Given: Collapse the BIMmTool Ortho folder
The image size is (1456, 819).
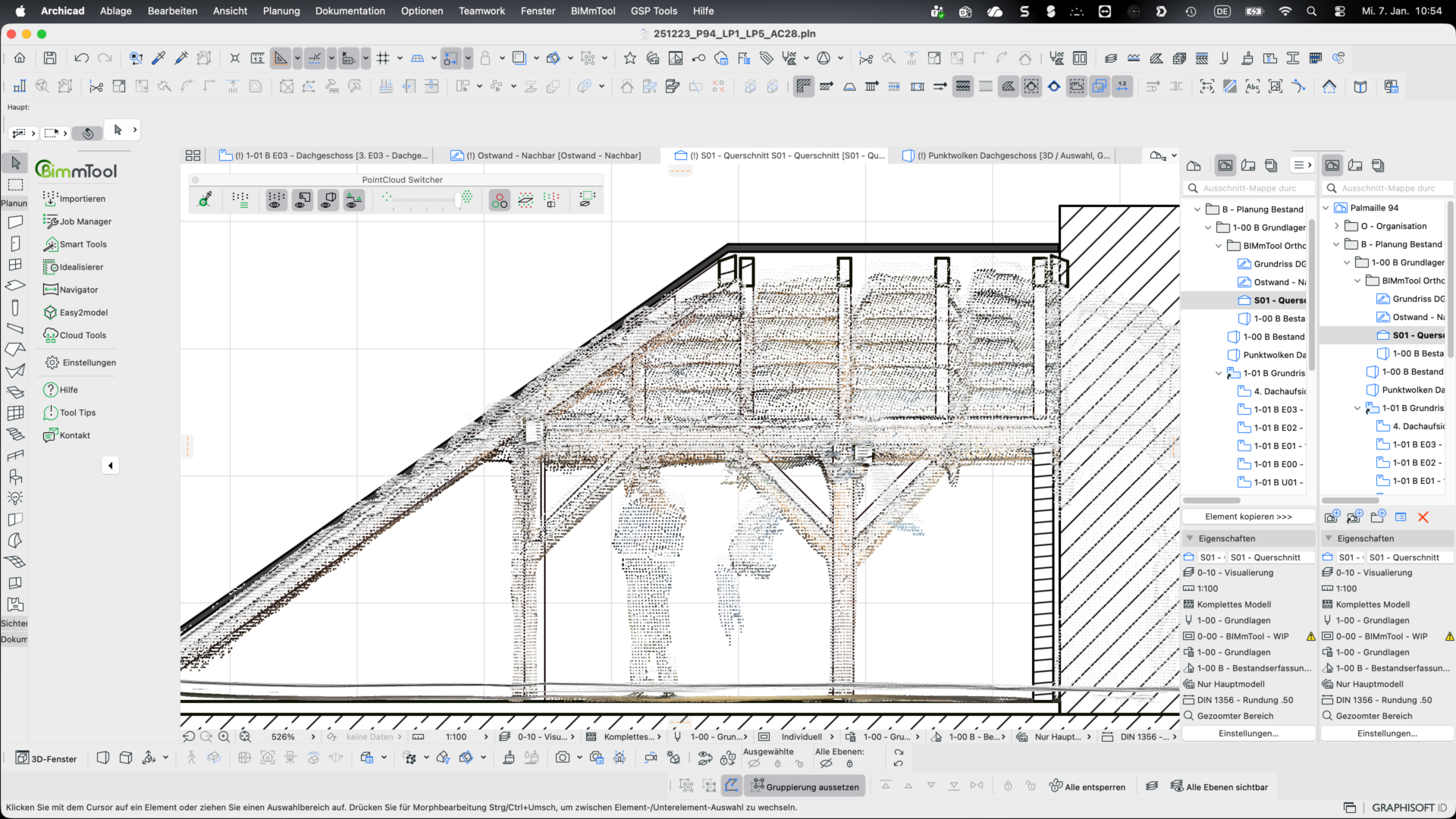Looking at the screenshot, I should (x=1219, y=246).
